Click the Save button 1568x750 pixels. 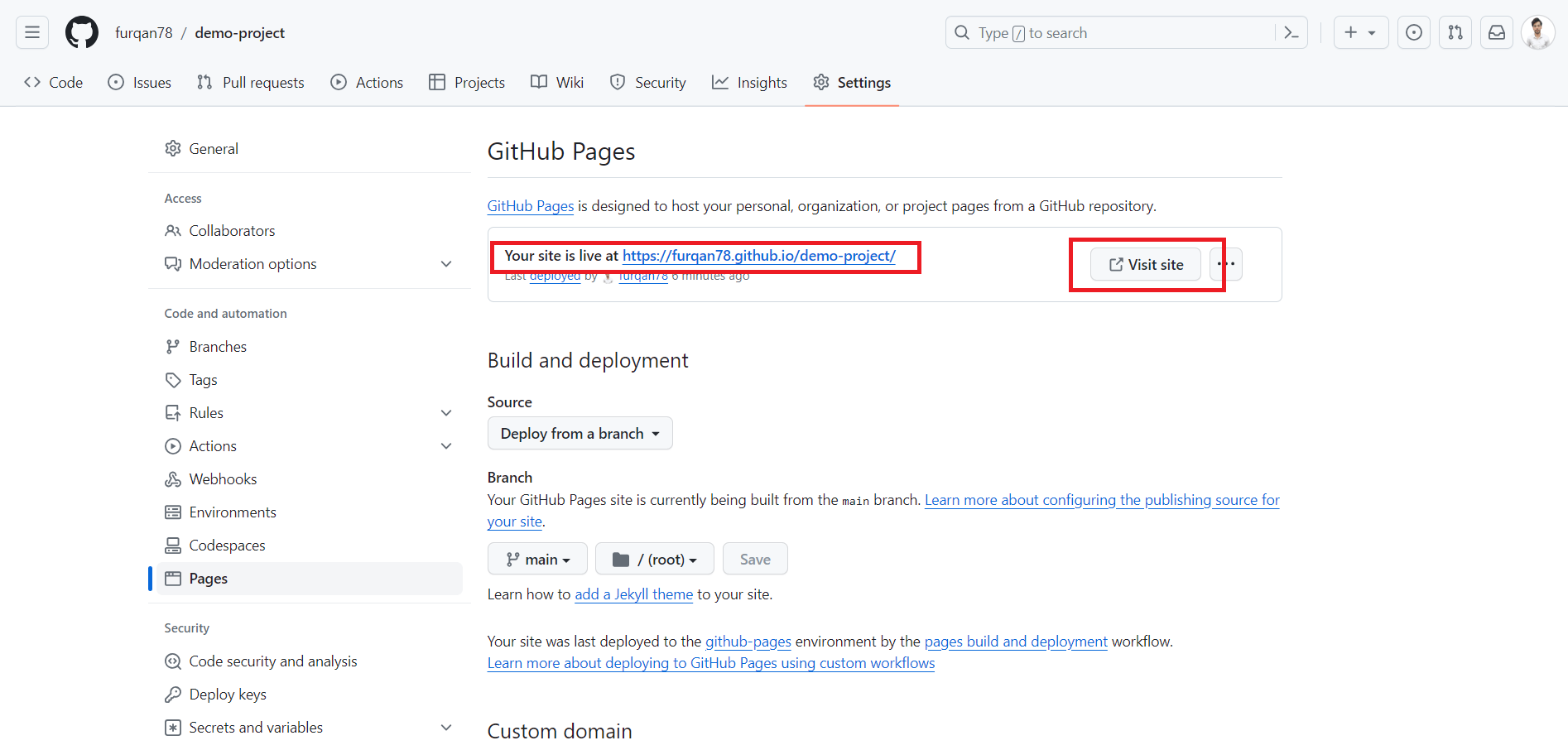point(755,559)
